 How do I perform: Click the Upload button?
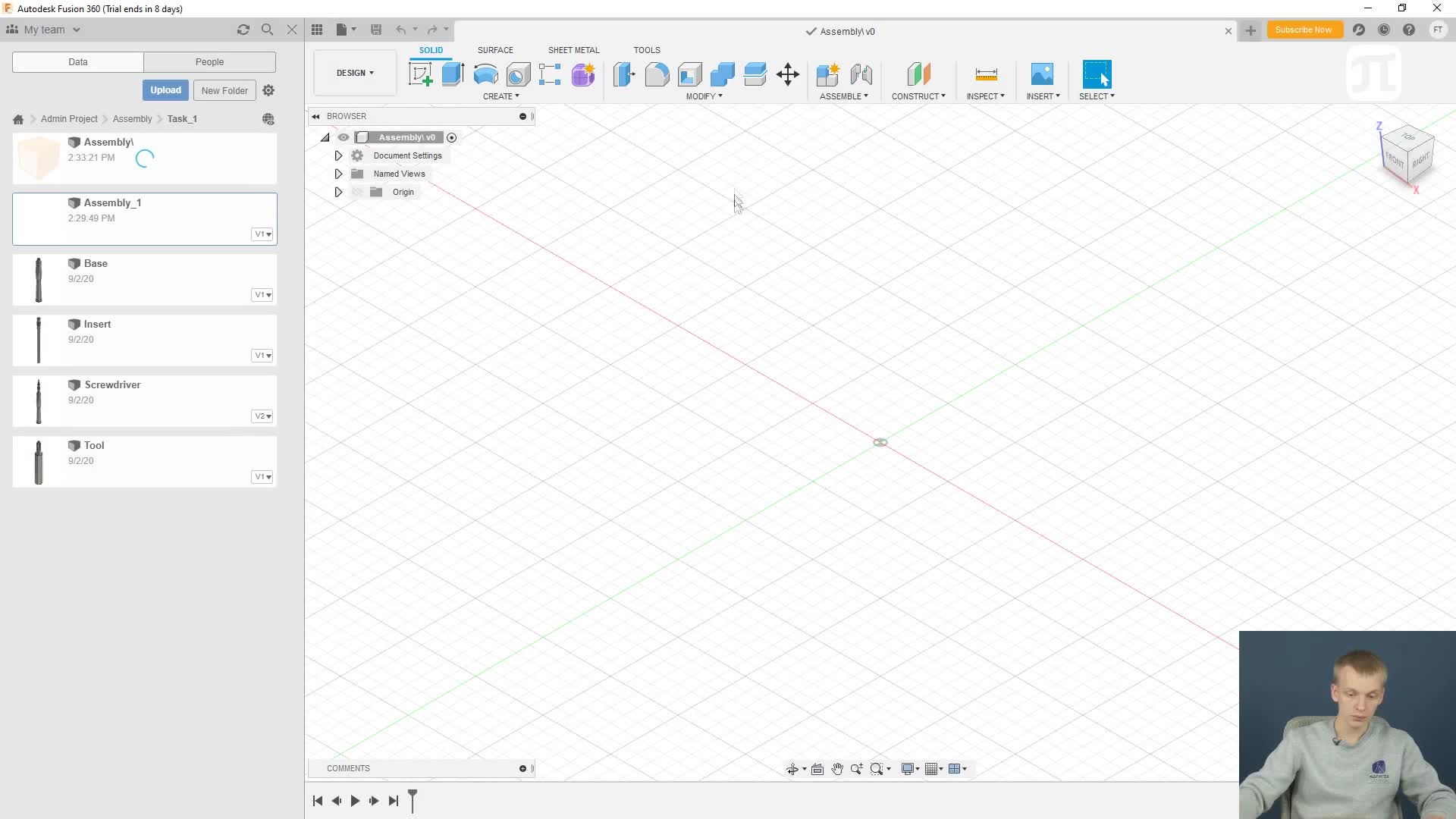pos(165,90)
